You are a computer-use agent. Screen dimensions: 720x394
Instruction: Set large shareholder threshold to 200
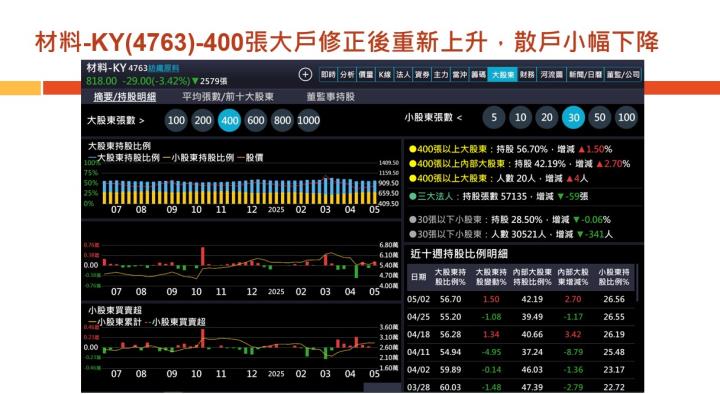(x=203, y=120)
